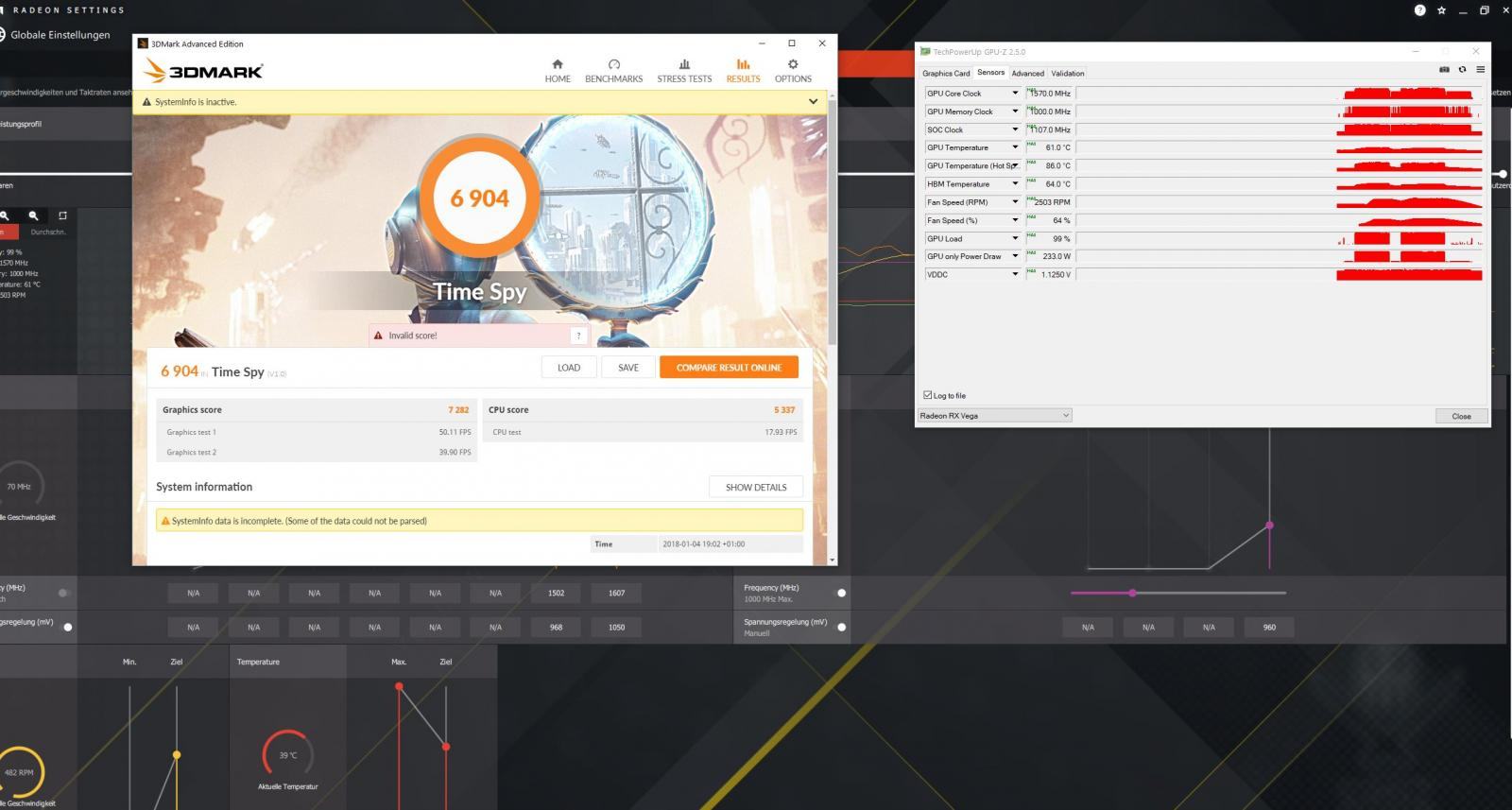Toggle the memory Frequency (MHz) switch
This screenshot has width=1512, height=810.
click(841, 593)
